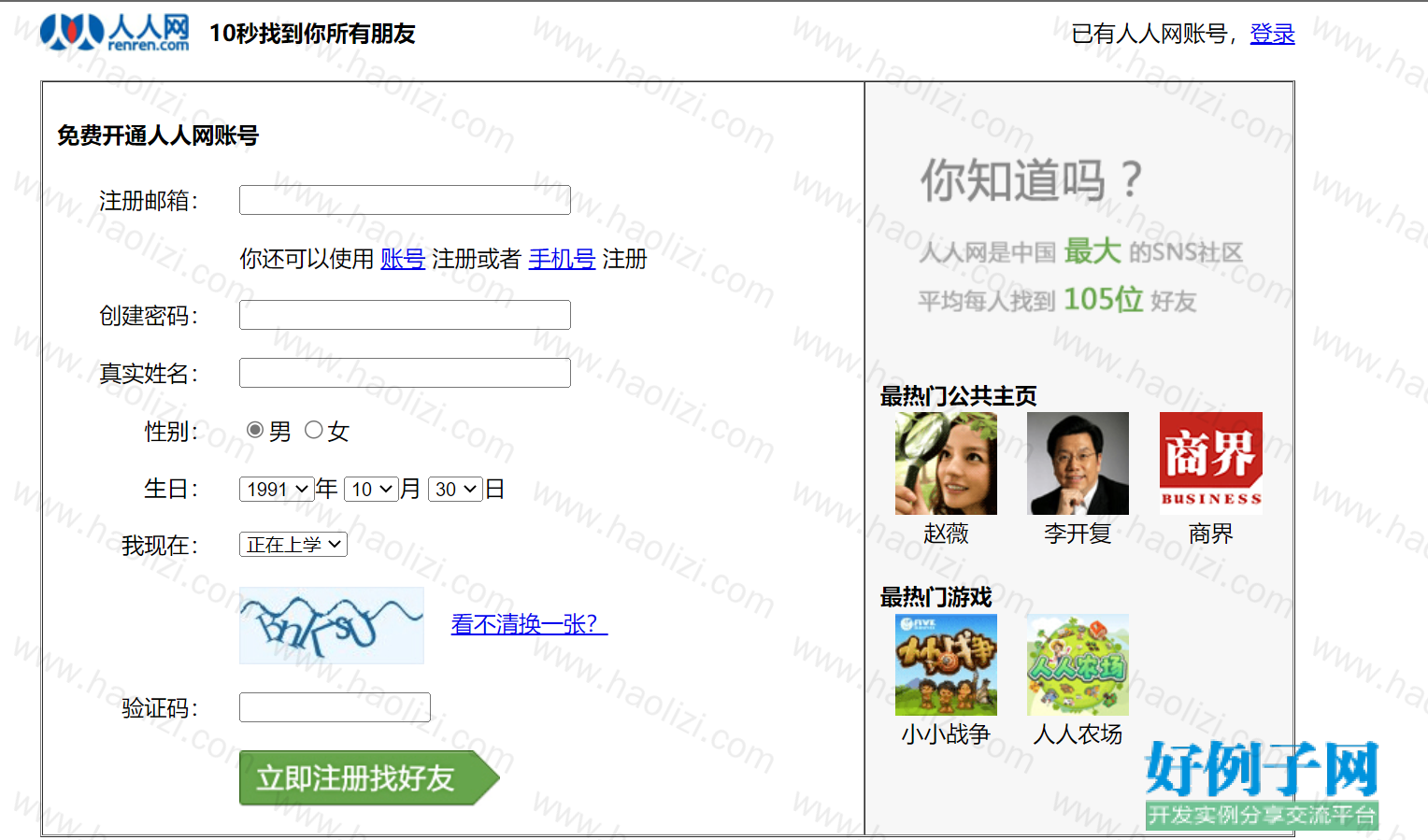The width and height of the screenshot is (1428, 840).
Task: Click the 手机号 registration link
Action: coord(562,259)
